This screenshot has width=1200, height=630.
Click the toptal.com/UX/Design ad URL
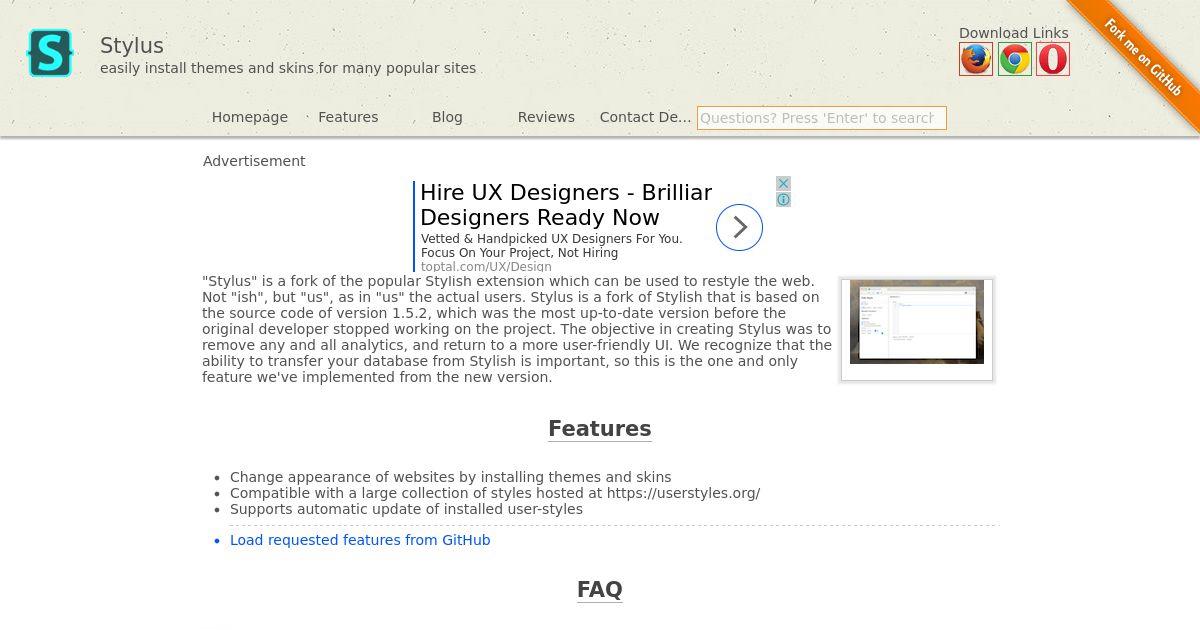pyautogui.click(x=486, y=267)
